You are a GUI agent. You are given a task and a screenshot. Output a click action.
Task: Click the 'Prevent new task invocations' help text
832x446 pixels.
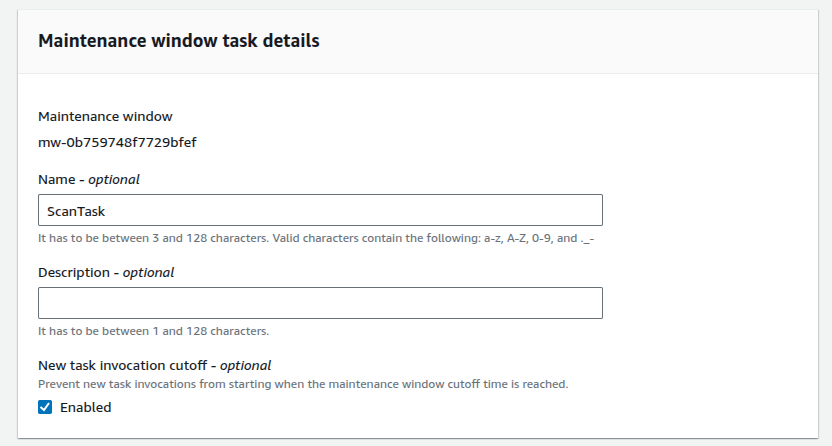click(303, 384)
